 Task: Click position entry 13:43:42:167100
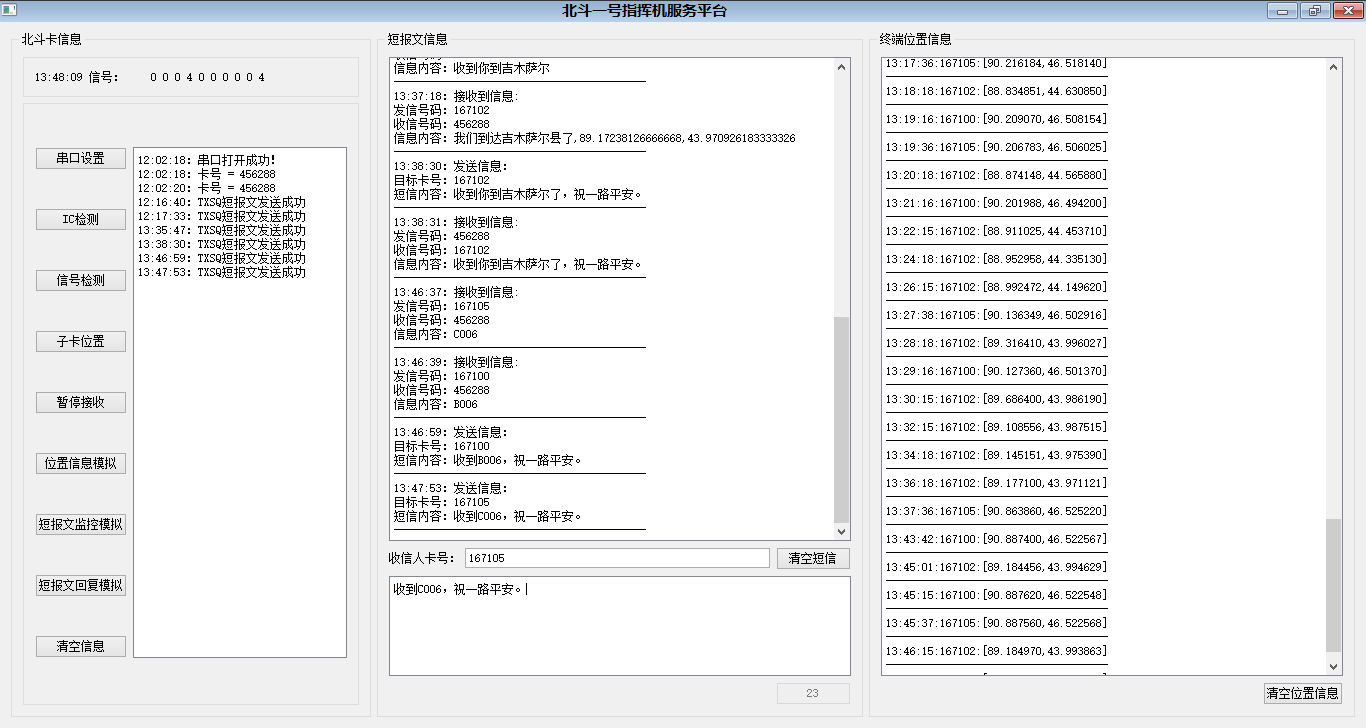996,539
